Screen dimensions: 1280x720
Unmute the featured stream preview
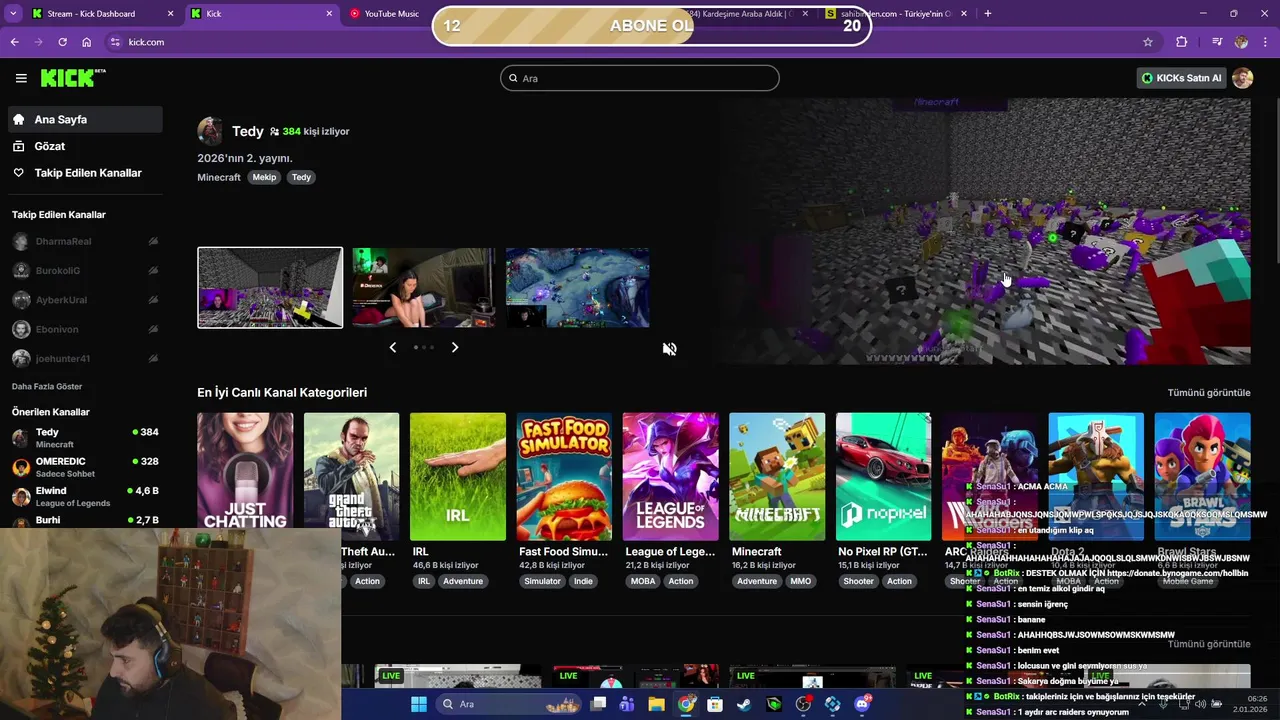tap(670, 349)
